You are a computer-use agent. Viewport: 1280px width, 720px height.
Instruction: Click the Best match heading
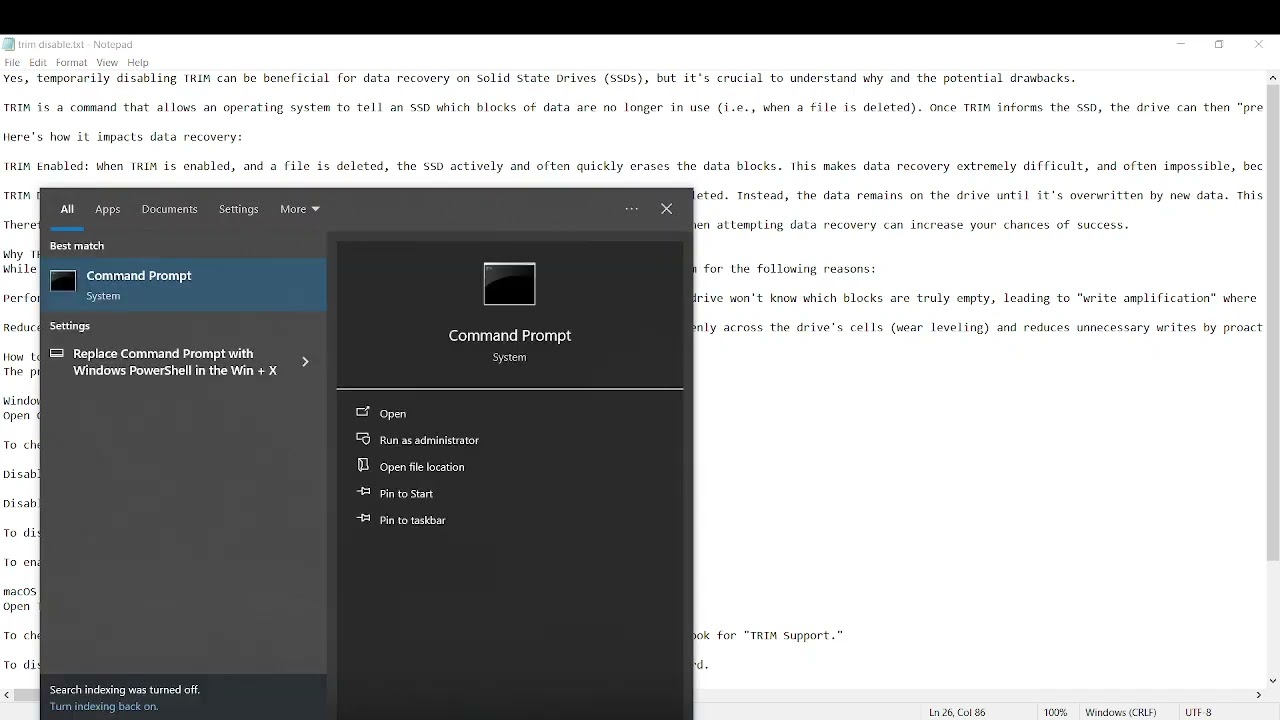[x=77, y=246]
